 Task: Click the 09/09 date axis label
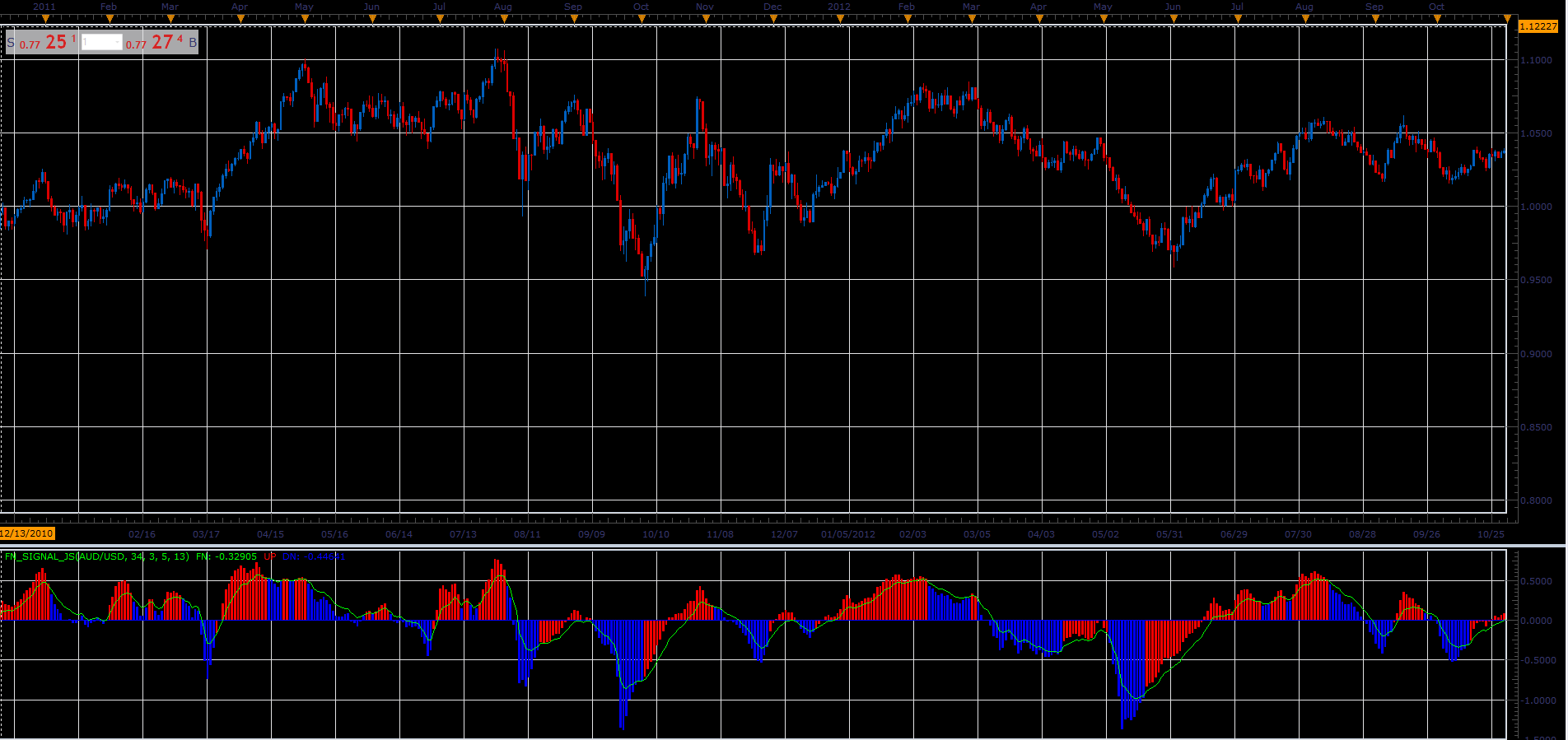(x=591, y=534)
